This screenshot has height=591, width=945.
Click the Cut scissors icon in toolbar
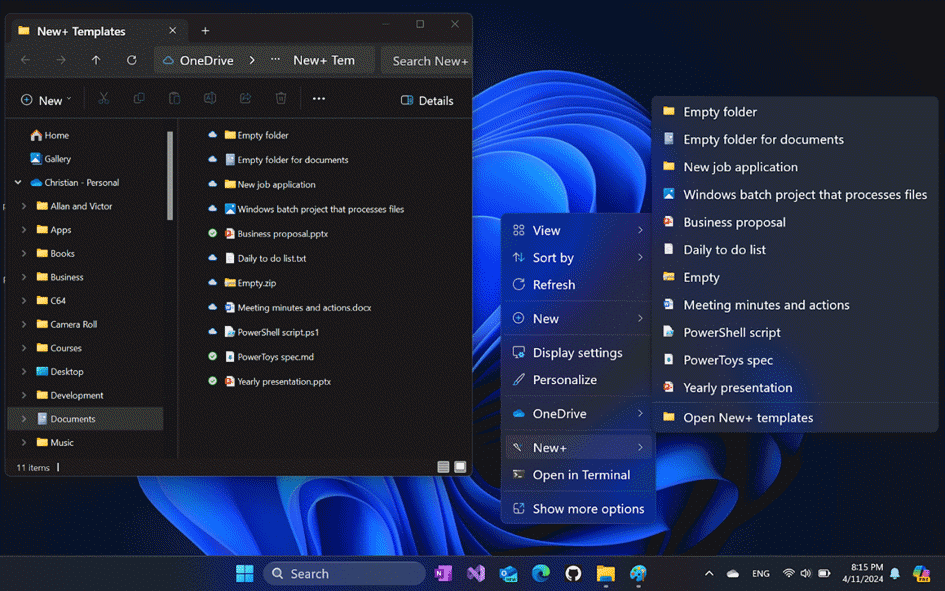point(103,99)
